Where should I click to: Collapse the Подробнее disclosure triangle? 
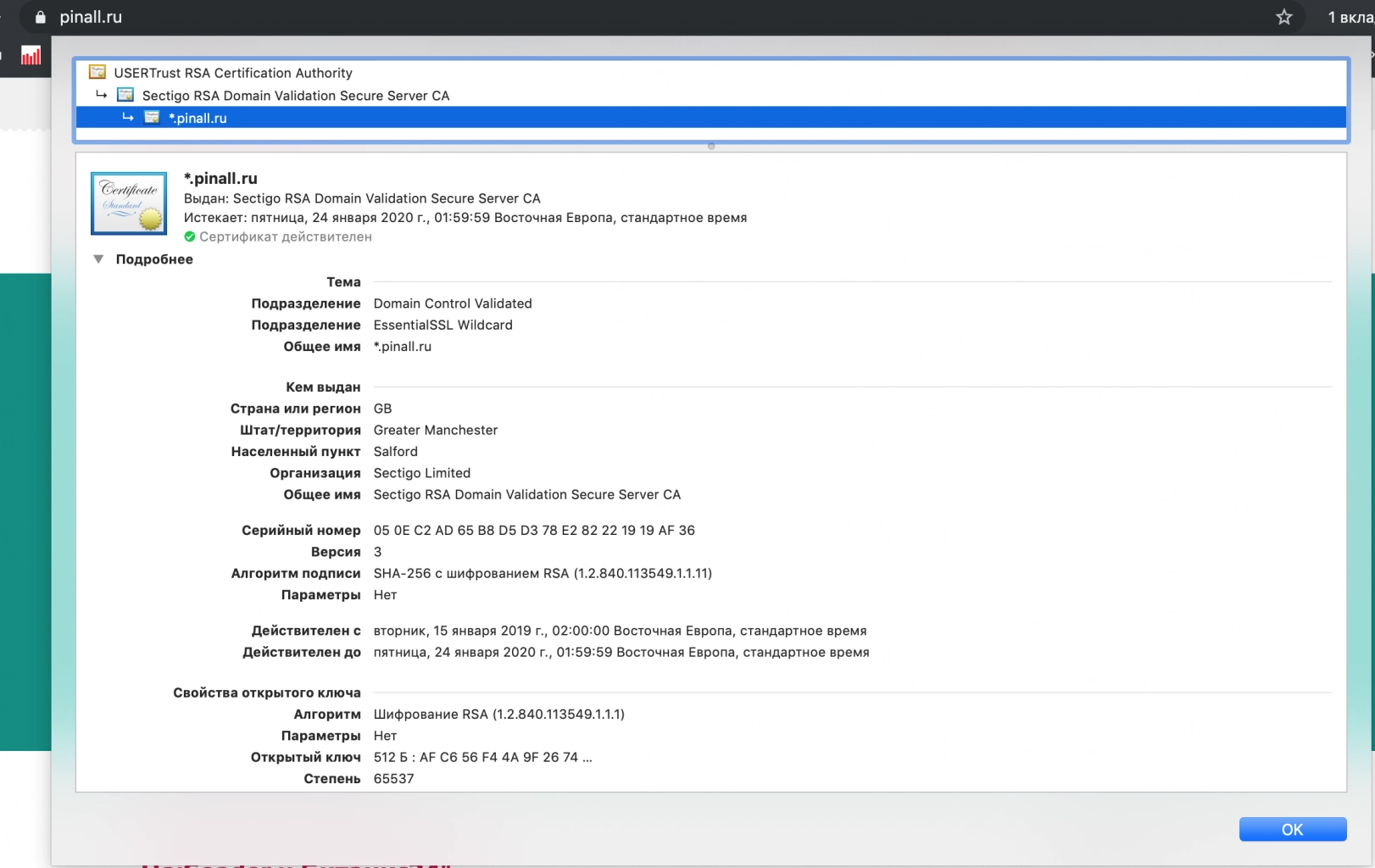coord(98,259)
